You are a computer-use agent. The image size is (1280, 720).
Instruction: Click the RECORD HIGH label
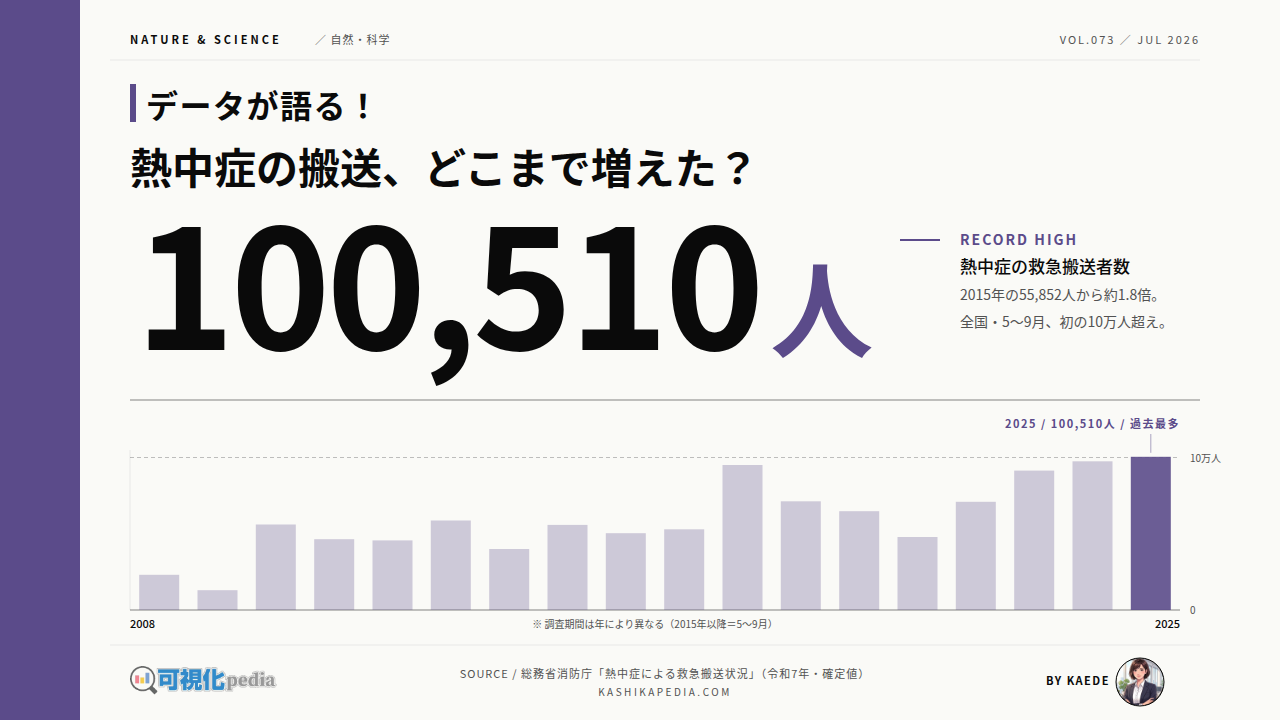click(1018, 240)
